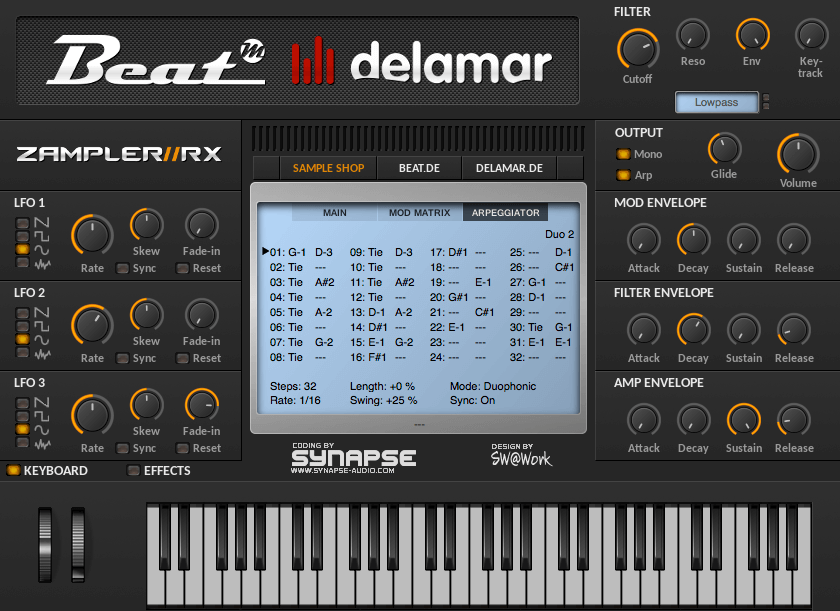840x611 pixels.
Task: Enable Sync for LFO 3
Action: 123,448
